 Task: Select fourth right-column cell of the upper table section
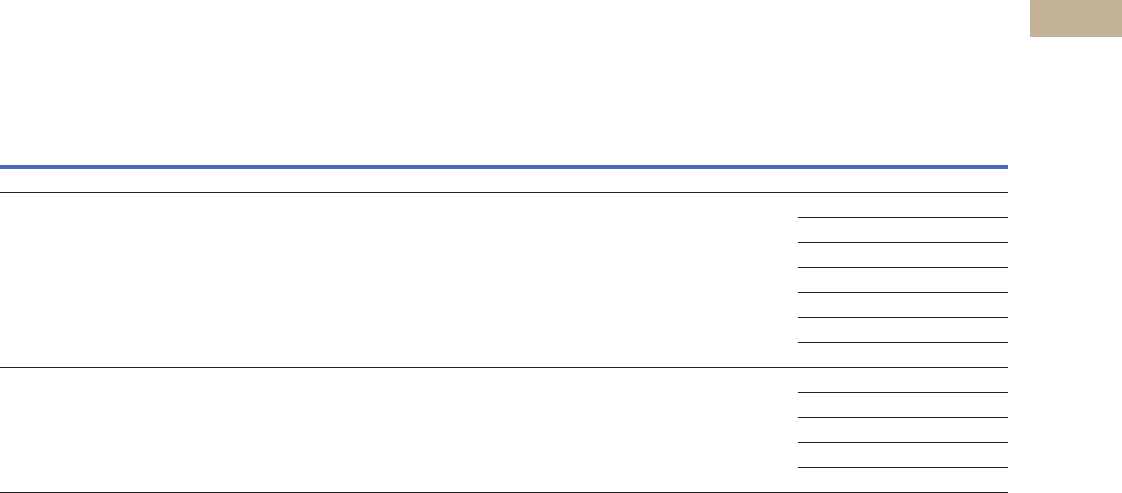point(903,280)
